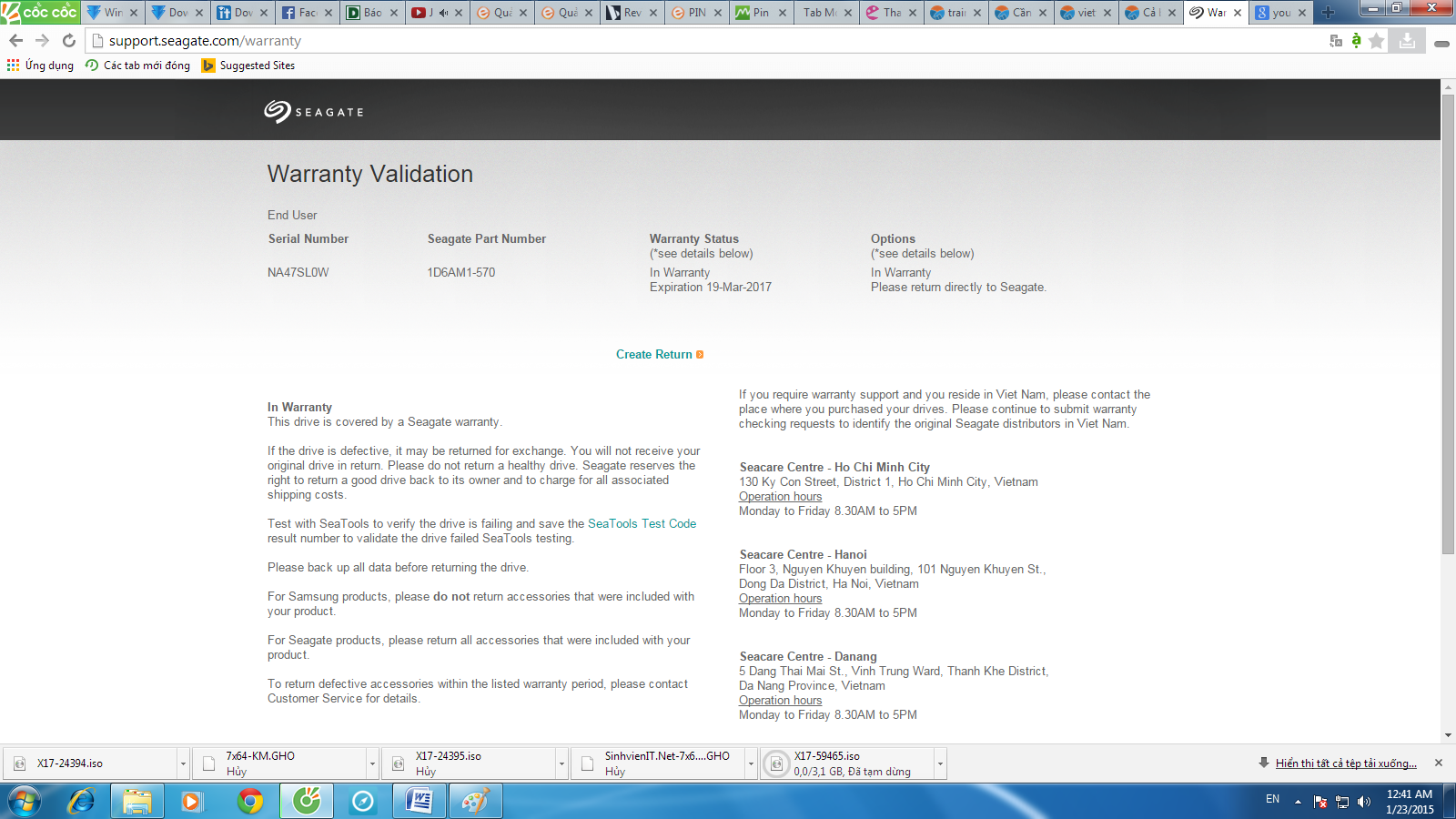
Task: Launch Internet Explorer from the taskbar
Action: click(82, 802)
